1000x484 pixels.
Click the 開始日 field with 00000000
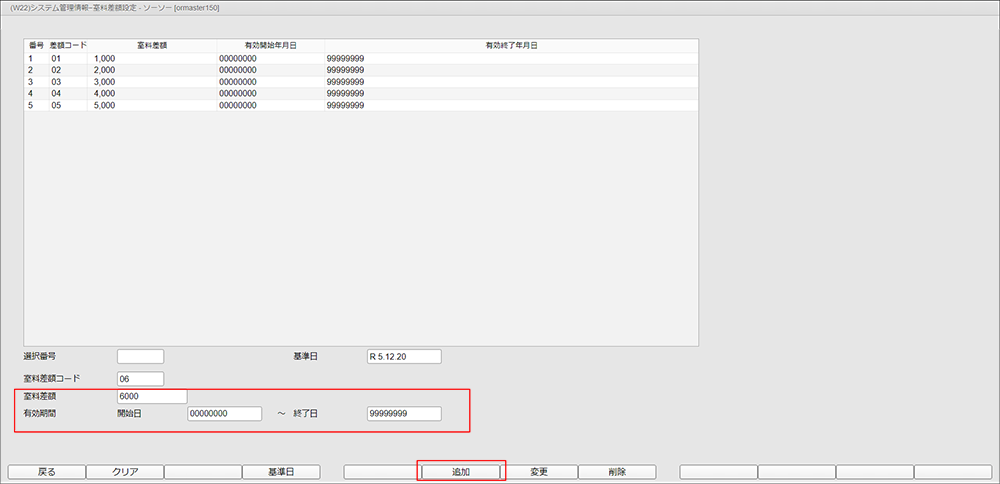click(x=224, y=414)
